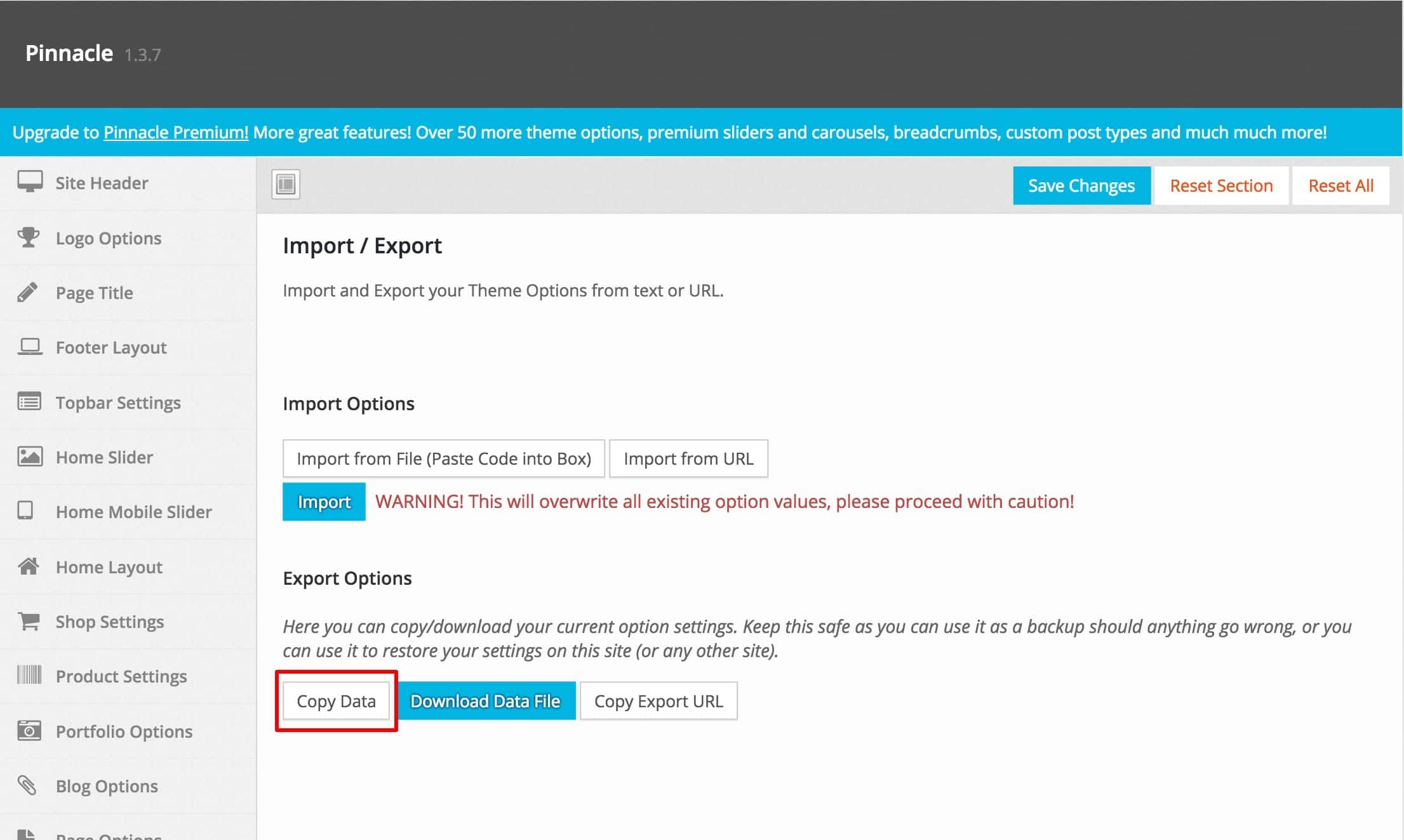Screen dimensions: 1404x840
Task: Switch to Import from File mode
Action: (443, 458)
